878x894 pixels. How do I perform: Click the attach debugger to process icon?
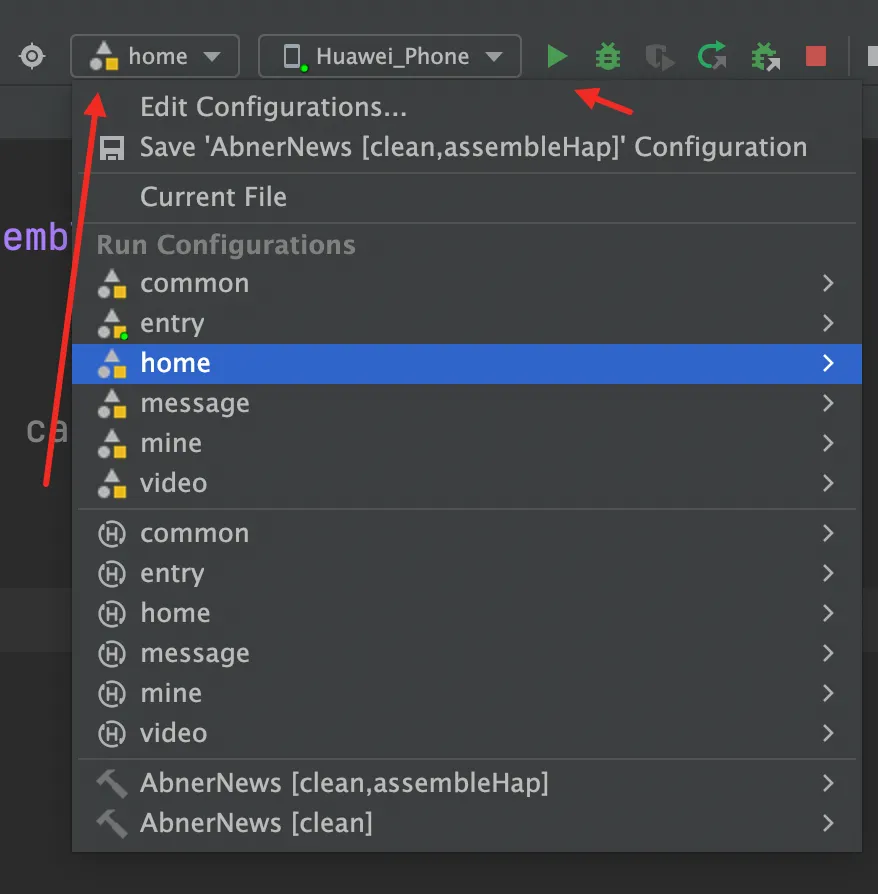click(765, 56)
